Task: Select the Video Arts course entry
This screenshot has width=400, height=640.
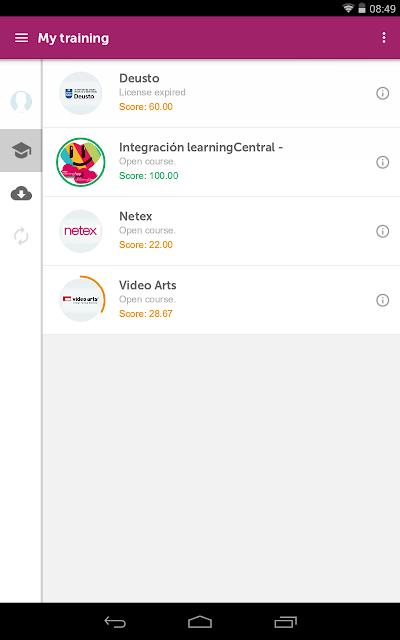Action: tap(221, 300)
